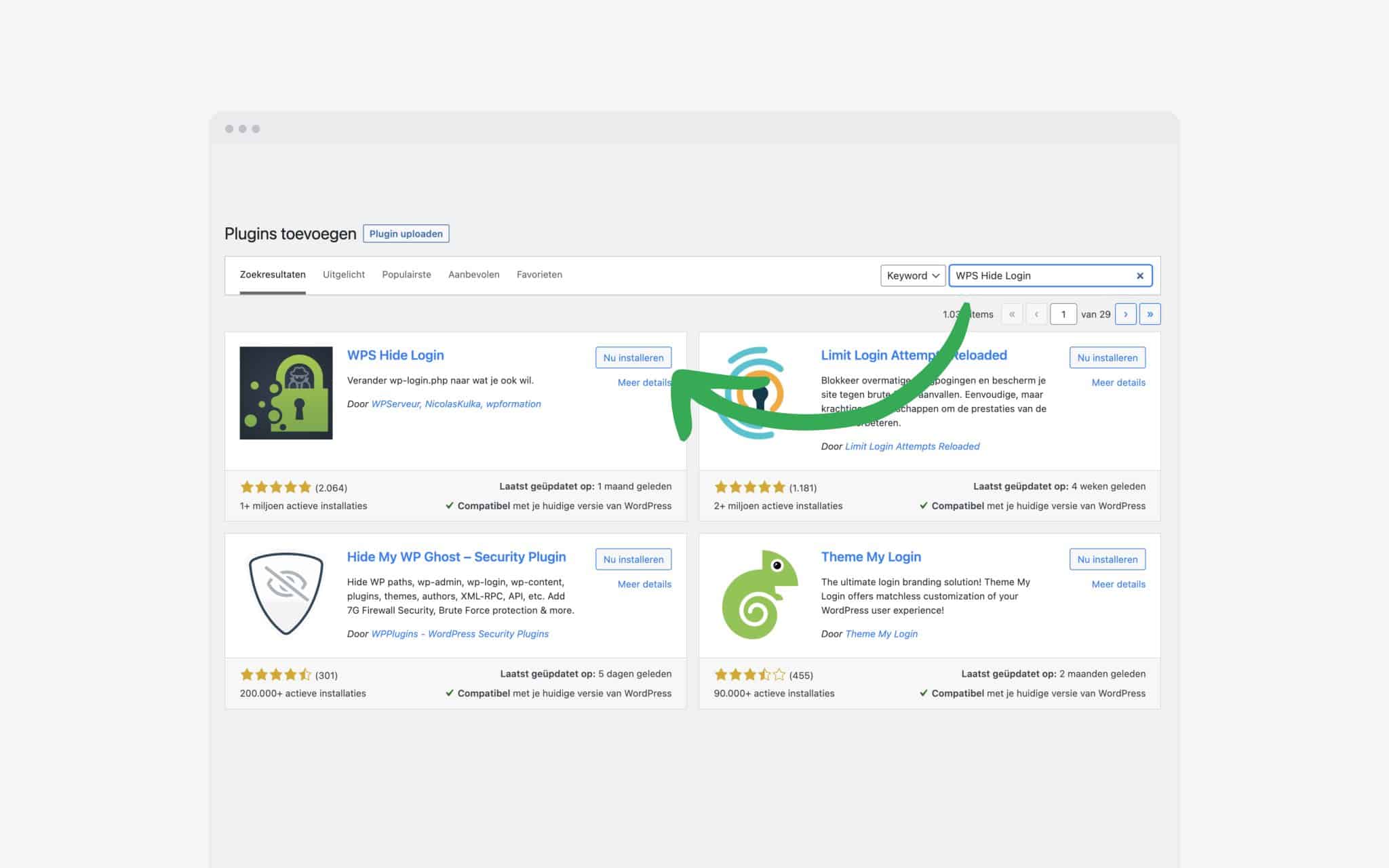This screenshot has width=1389, height=868.
Task: Install the WPS Hide Login plugin
Action: [x=633, y=357]
